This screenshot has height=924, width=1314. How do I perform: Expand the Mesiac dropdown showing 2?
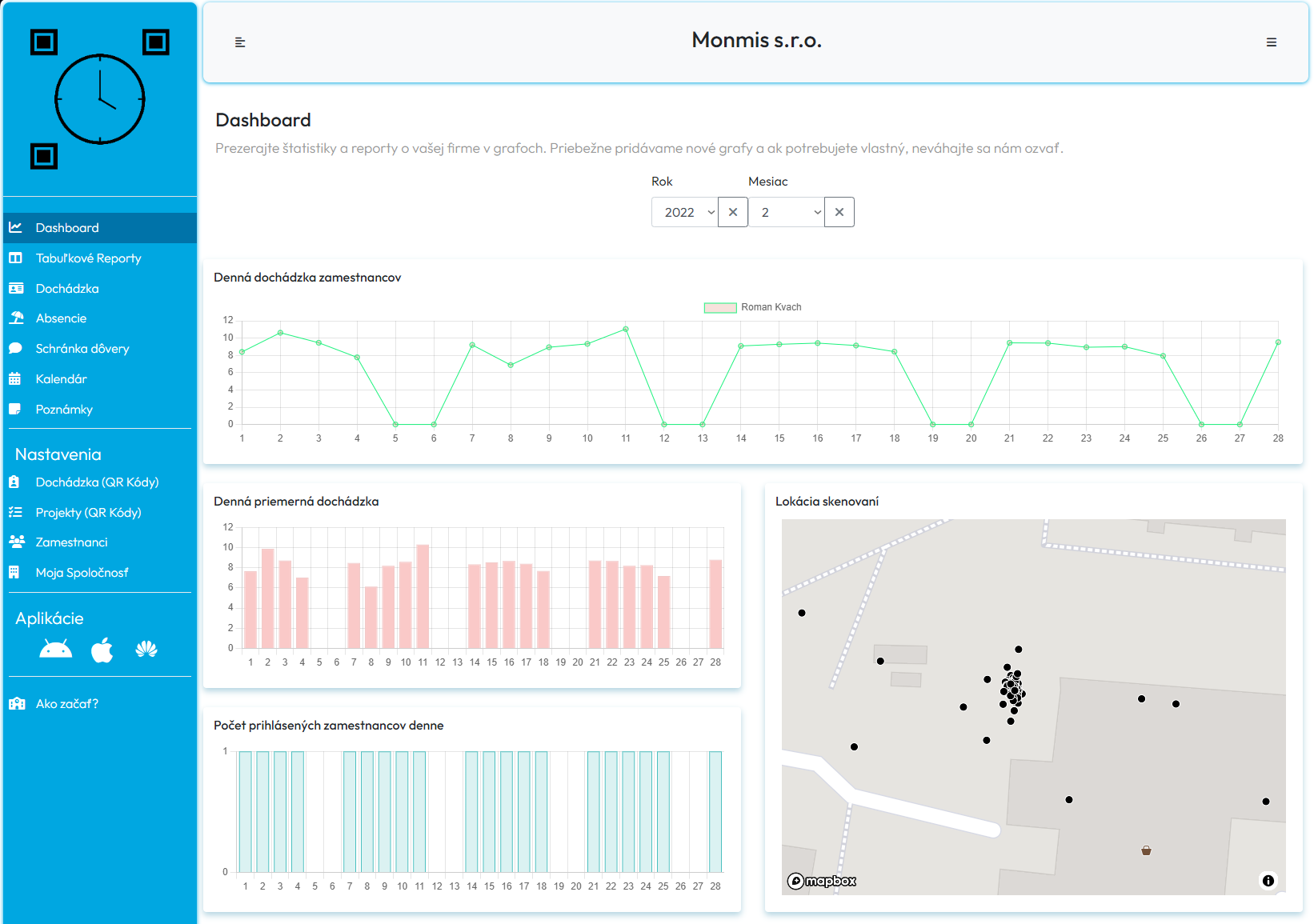(787, 212)
